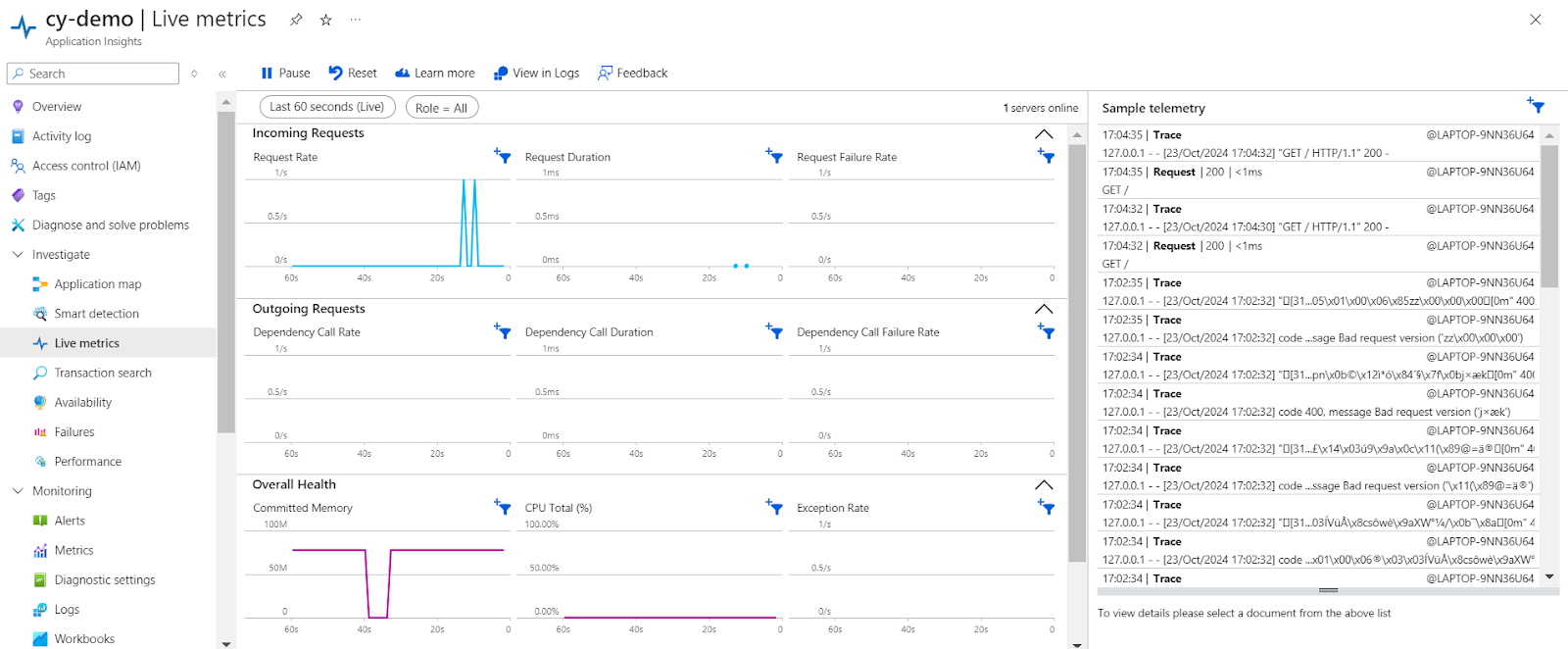Filter the Request Rate chart

pos(503,156)
